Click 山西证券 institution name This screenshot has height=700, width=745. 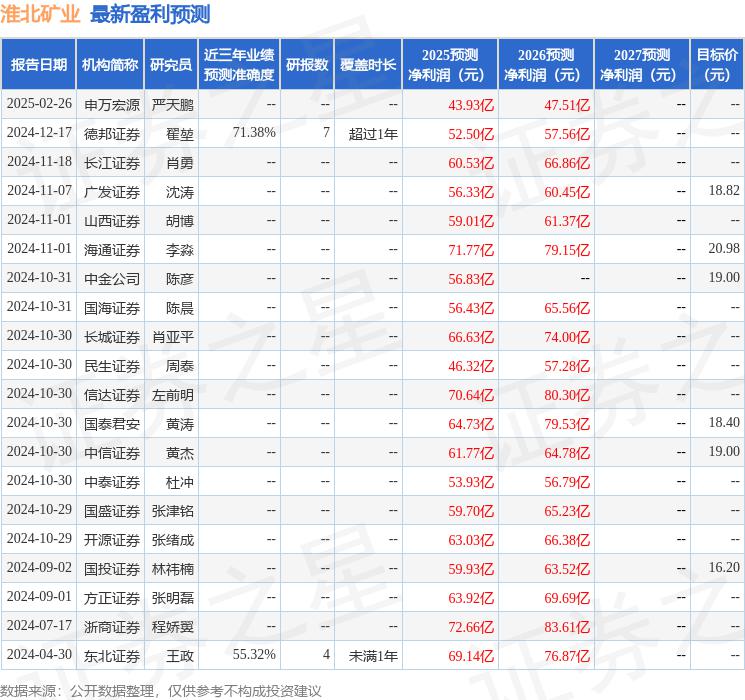pos(112,221)
